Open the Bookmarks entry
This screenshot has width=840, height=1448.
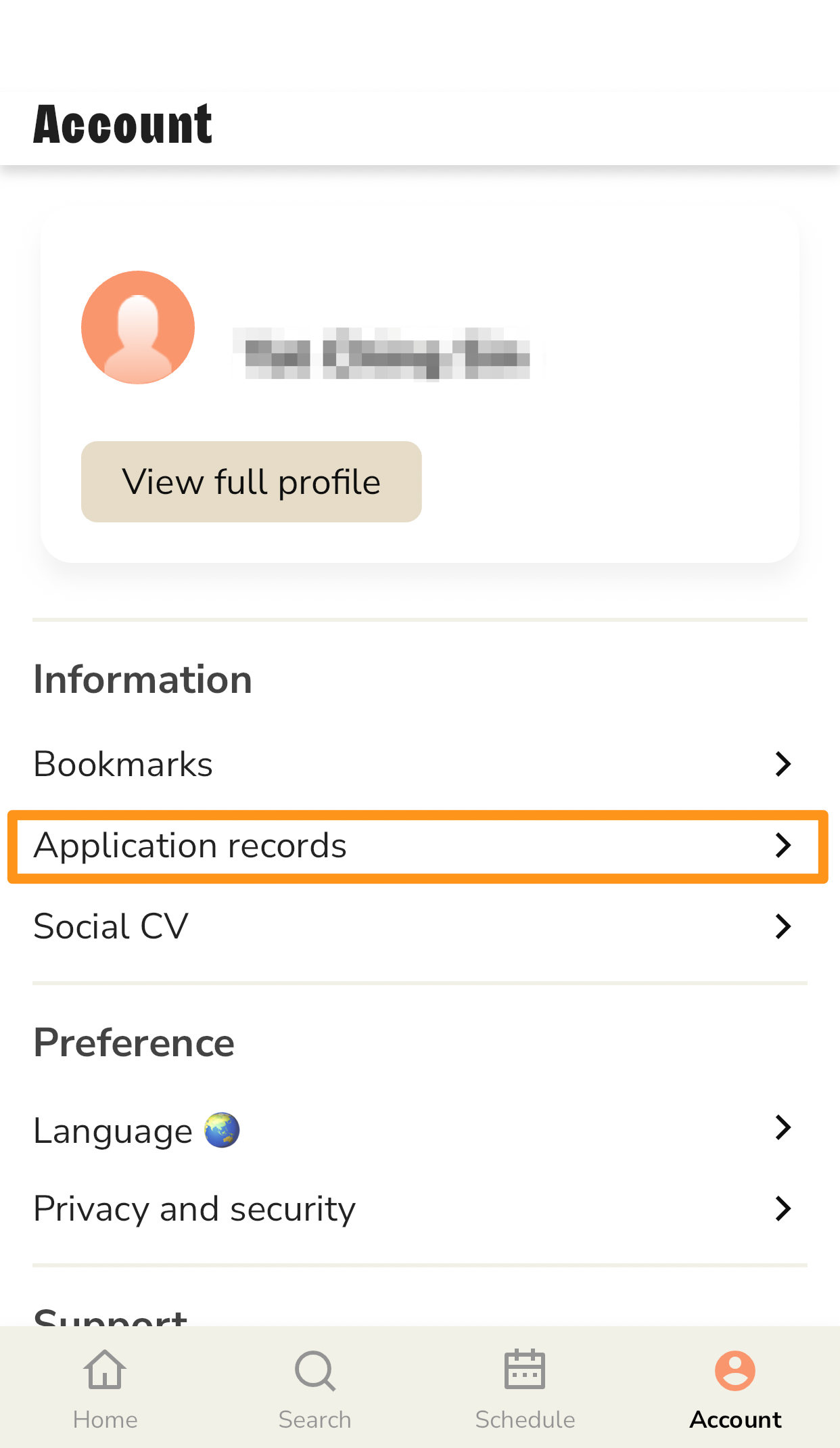coord(420,764)
